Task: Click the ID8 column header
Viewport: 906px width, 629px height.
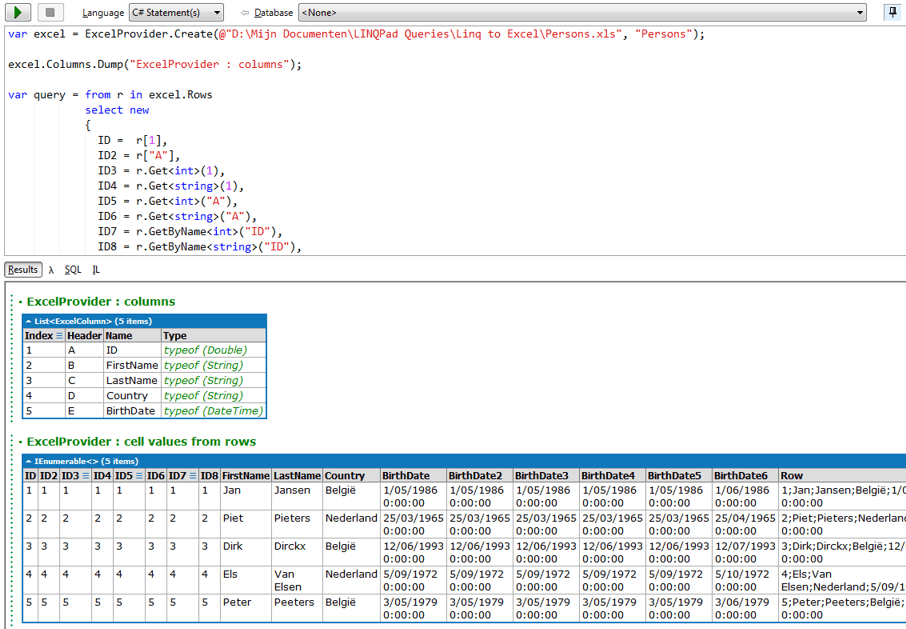Action: tap(209, 476)
